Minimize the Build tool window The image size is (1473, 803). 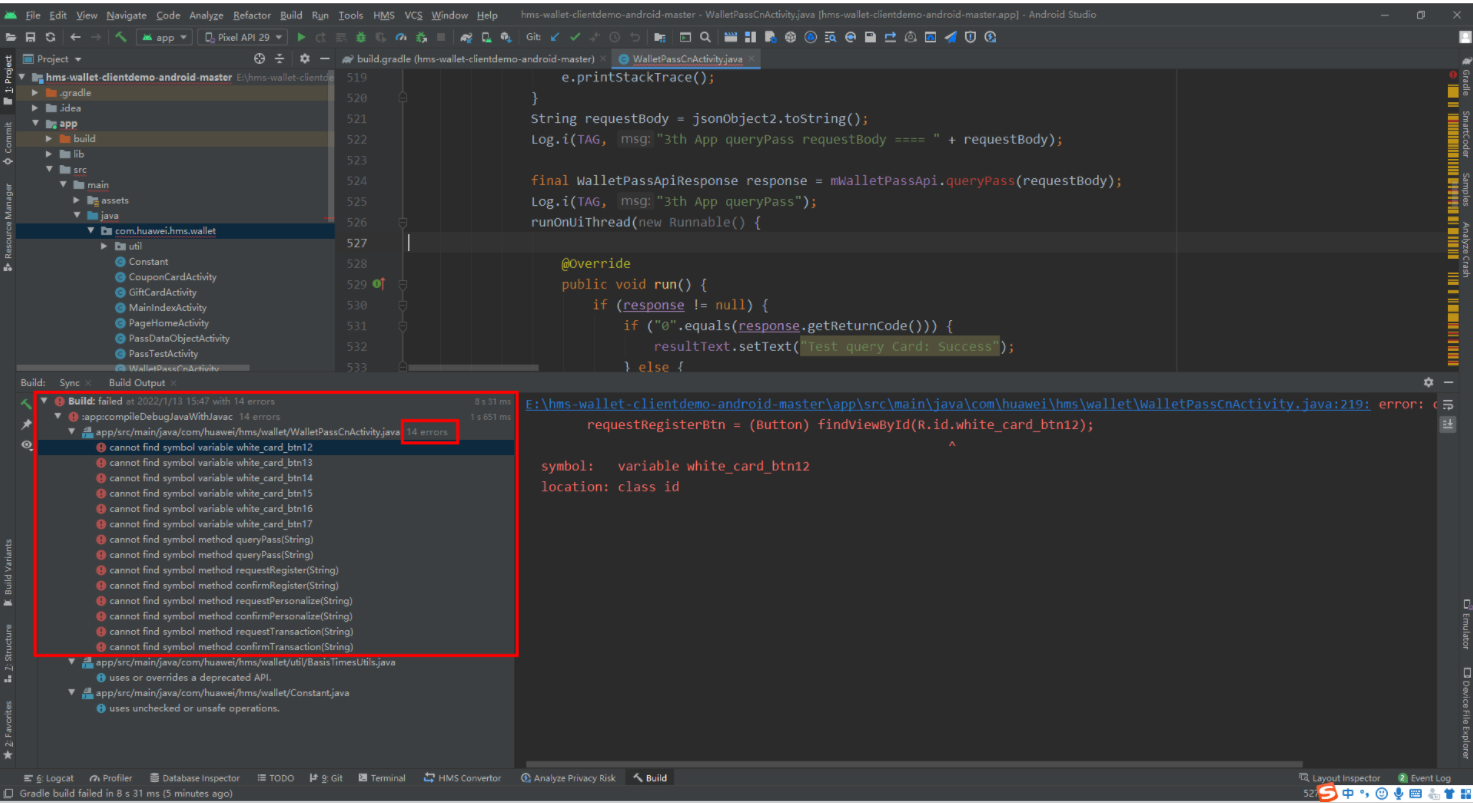[x=1448, y=382]
